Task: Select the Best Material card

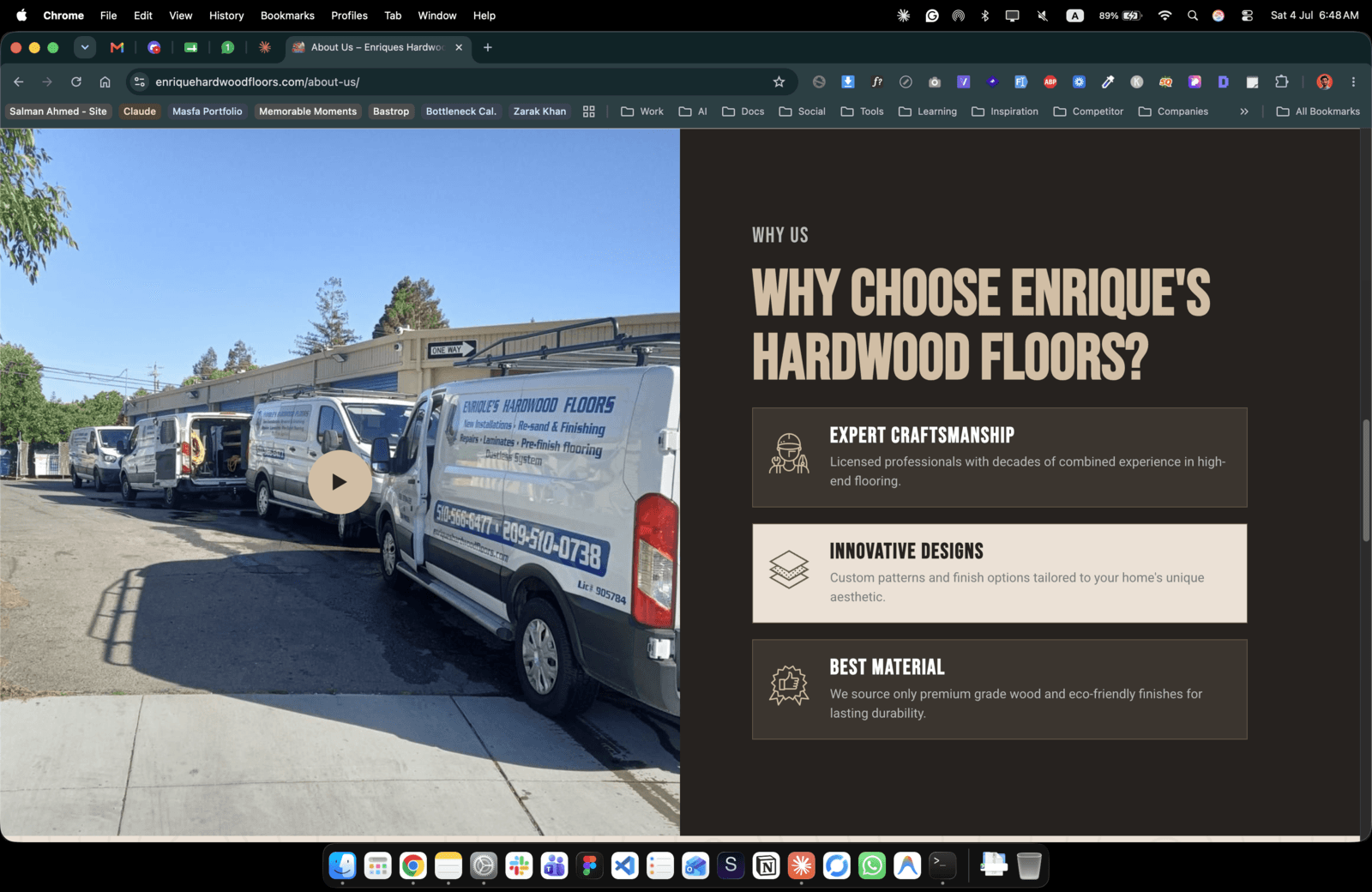Action: click(1000, 690)
